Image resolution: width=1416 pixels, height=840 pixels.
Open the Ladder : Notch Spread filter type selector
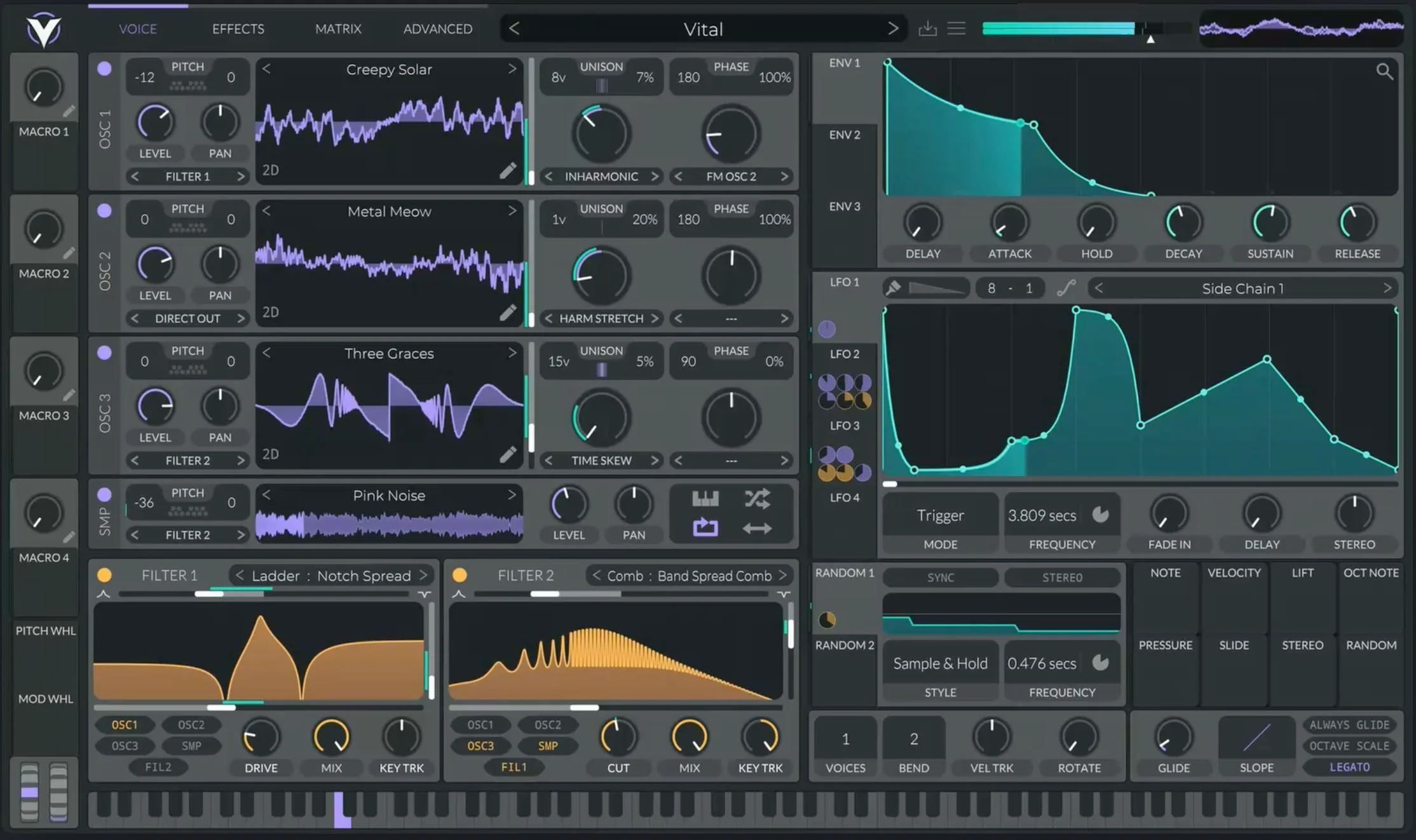tap(331, 575)
